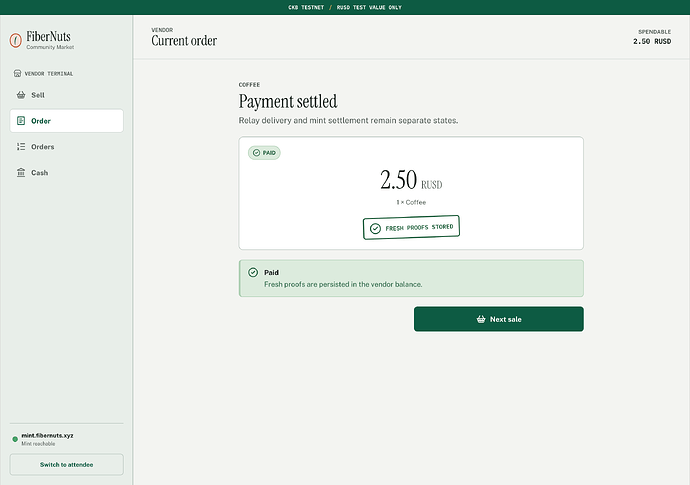Click the checkmark in Fresh Proofs Stored stamp
The width and height of the screenshot is (690, 485).
(x=375, y=228)
